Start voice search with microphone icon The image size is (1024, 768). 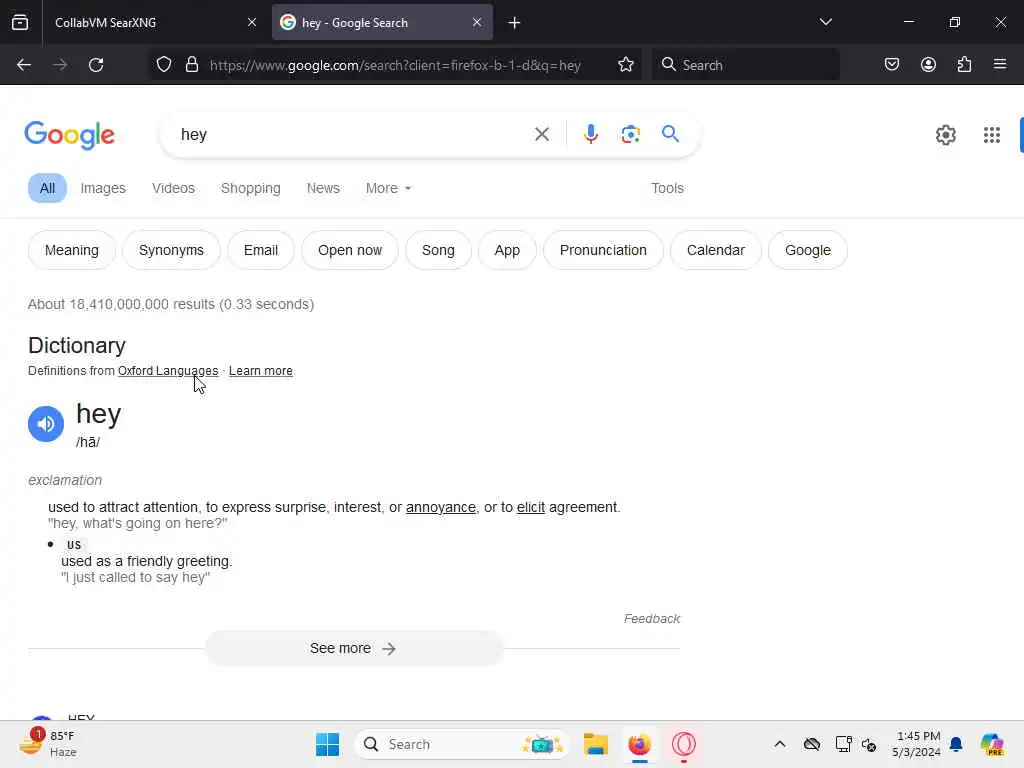[x=590, y=135]
